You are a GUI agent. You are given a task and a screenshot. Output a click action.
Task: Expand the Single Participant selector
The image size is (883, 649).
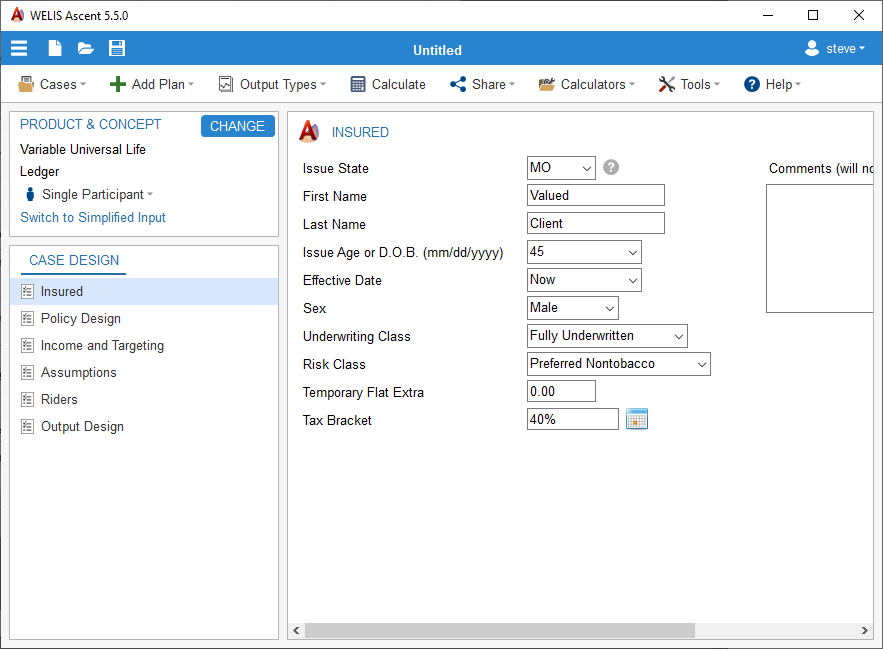point(90,194)
